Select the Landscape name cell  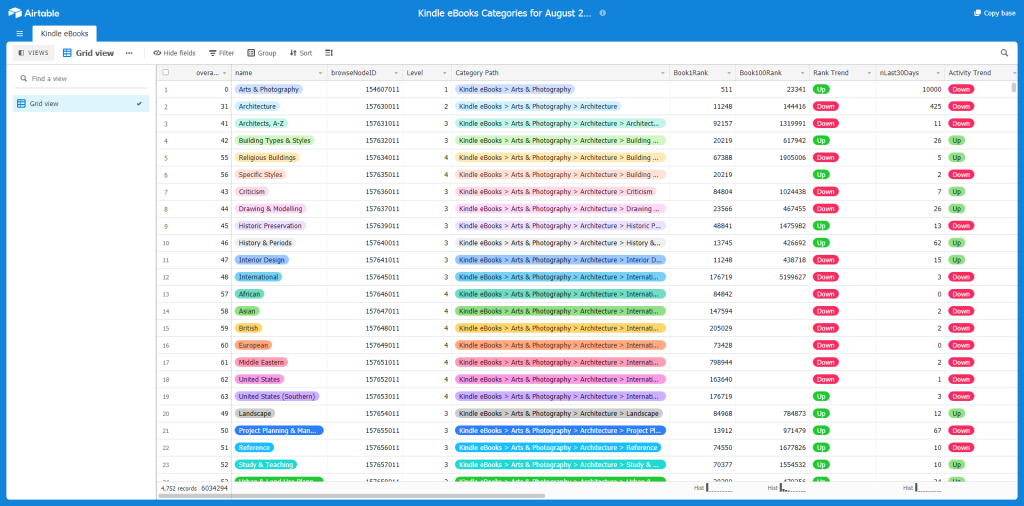click(280, 413)
